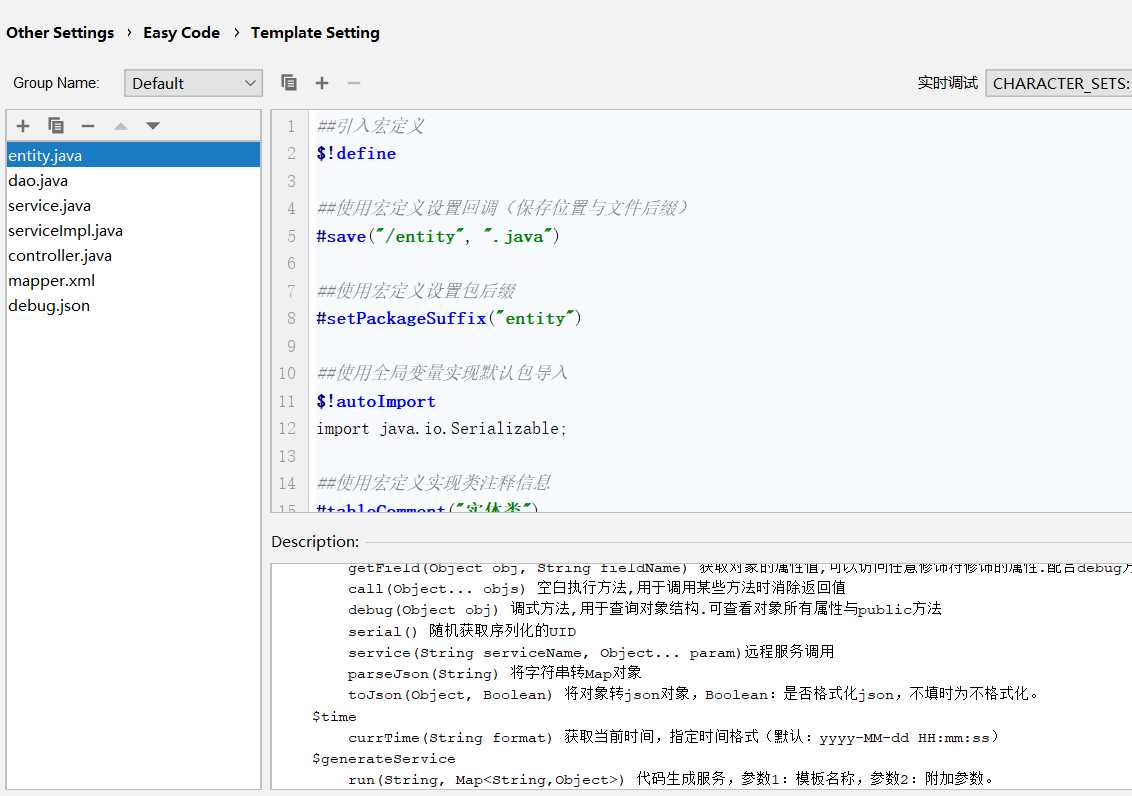This screenshot has width=1132, height=796.
Task: Click the $!autoImport line
Action: tap(376, 401)
